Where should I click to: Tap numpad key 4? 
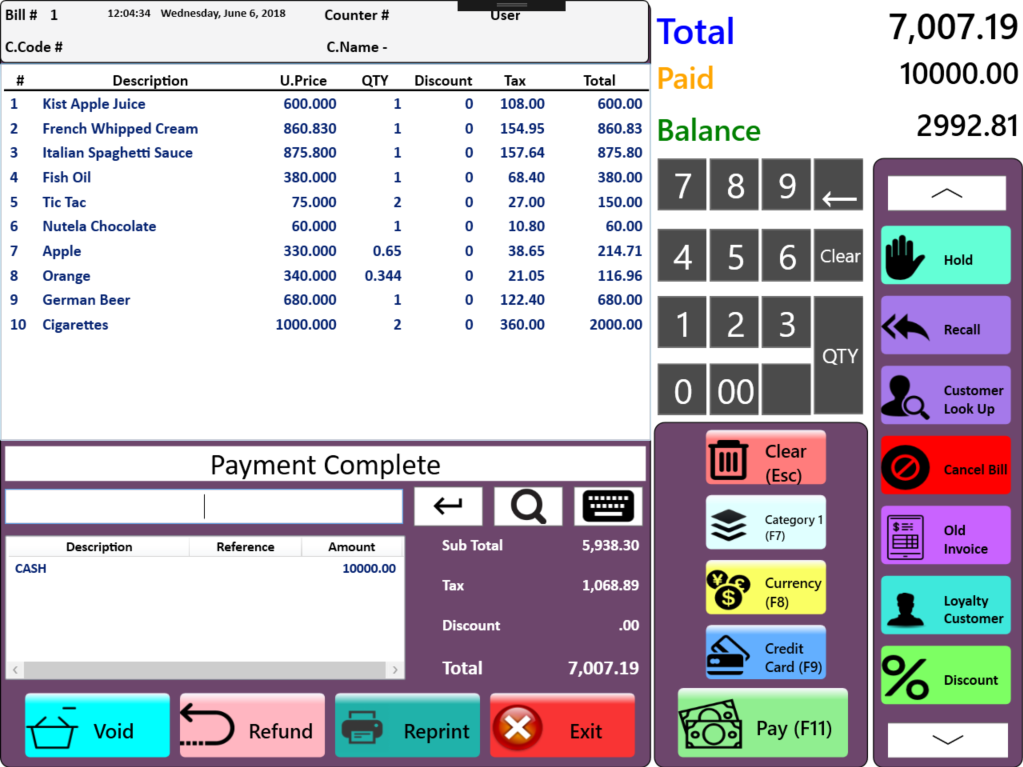point(682,255)
